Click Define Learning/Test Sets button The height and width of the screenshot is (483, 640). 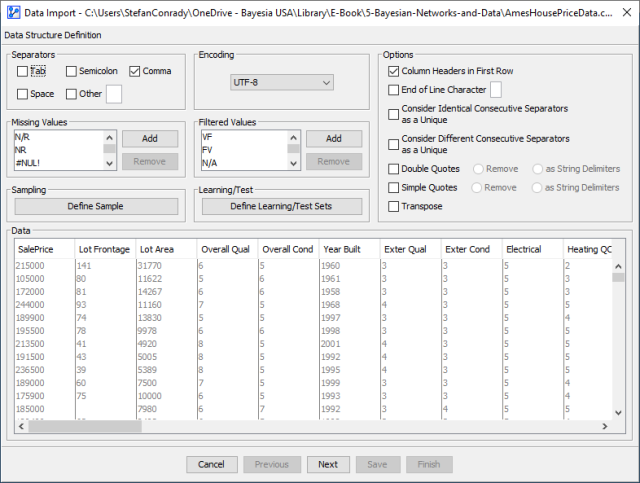[282, 207]
